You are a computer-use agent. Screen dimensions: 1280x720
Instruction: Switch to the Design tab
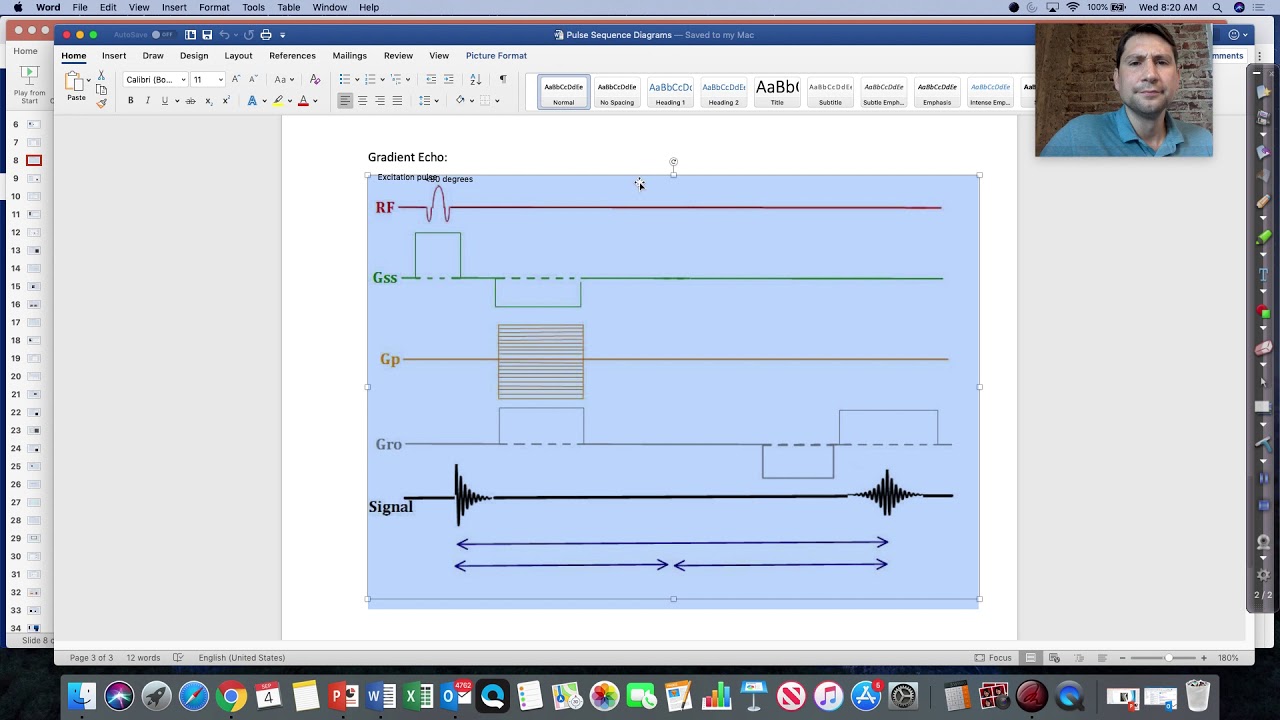click(194, 55)
